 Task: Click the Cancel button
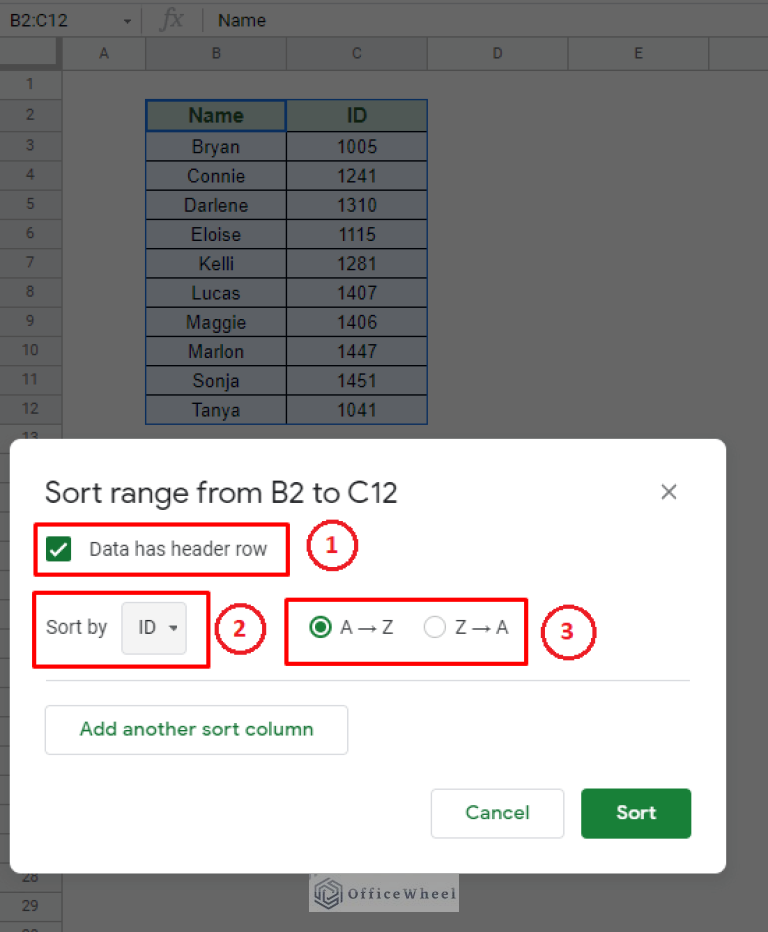[x=497, y=813]
